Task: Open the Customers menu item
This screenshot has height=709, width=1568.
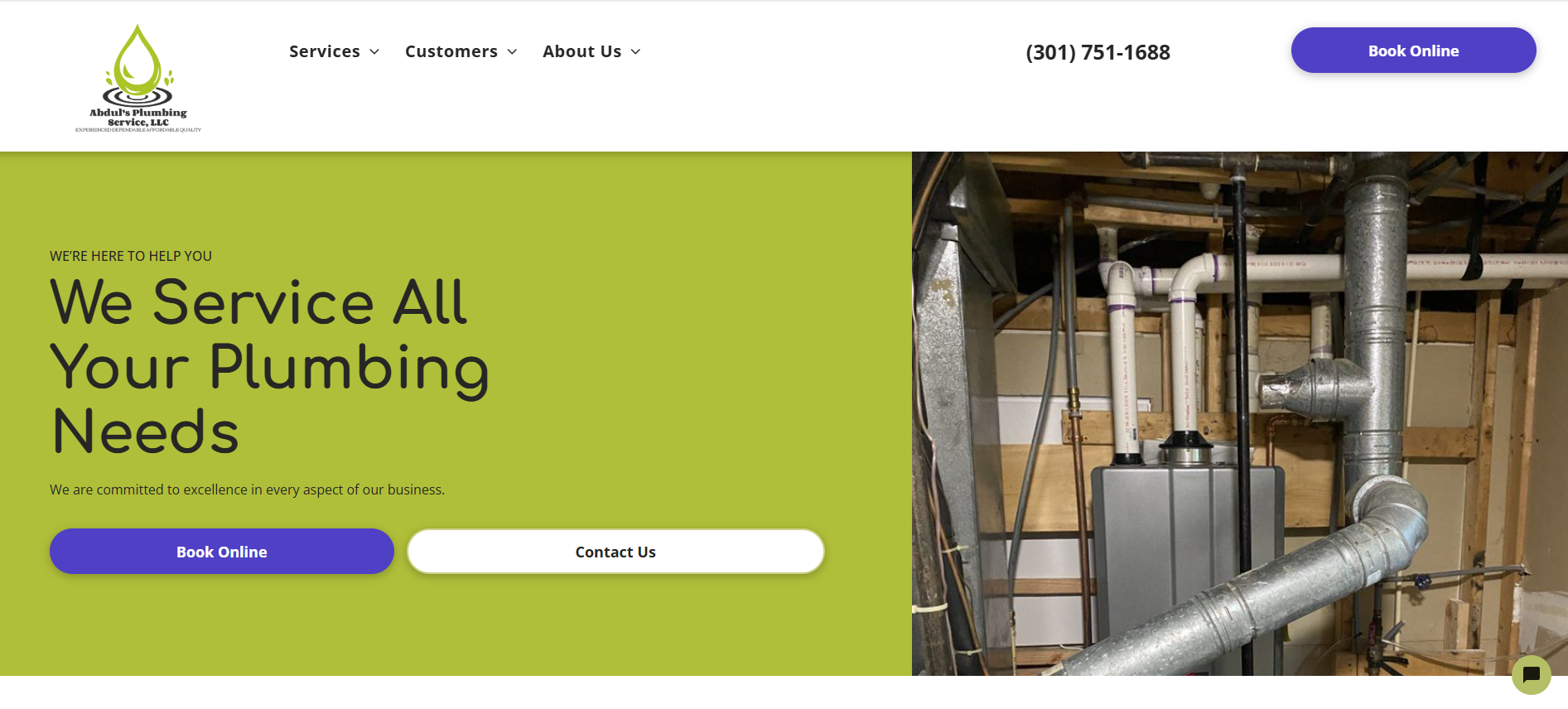Action: [x=451, y=51]
